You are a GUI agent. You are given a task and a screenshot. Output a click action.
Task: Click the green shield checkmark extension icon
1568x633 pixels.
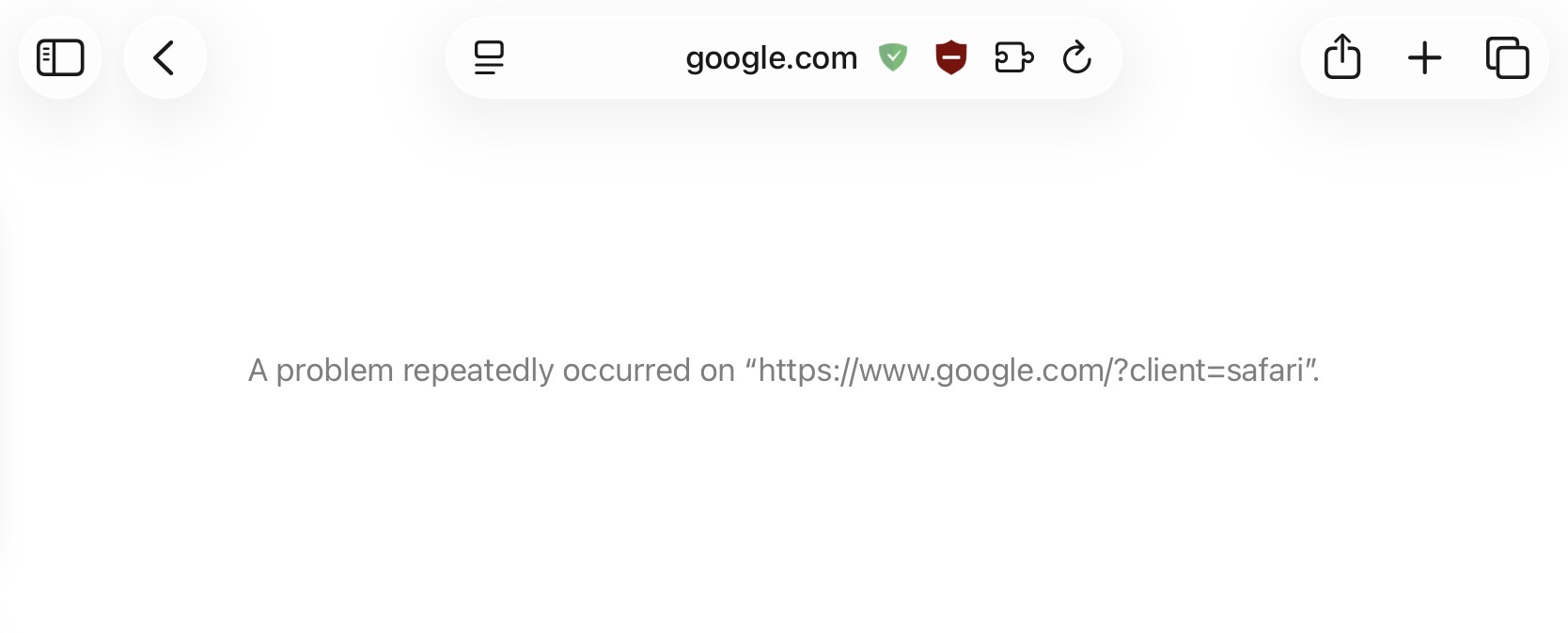(x=892, y=57)
